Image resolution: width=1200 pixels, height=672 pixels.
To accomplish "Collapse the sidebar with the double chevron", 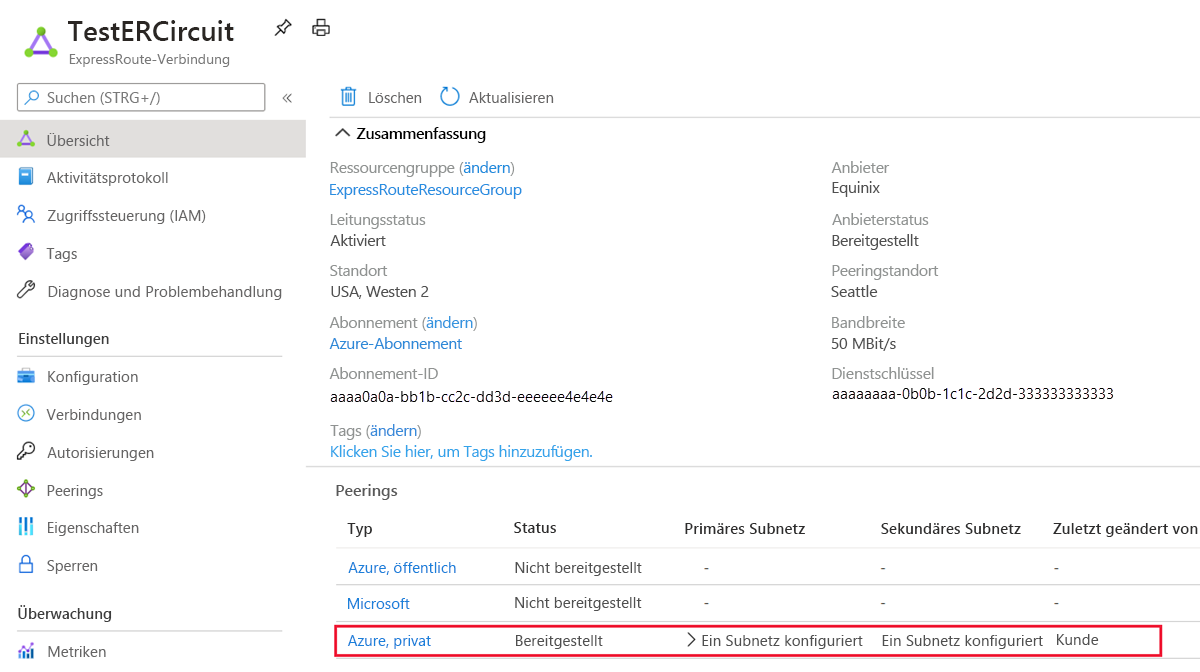I will [x=287, y=98].
